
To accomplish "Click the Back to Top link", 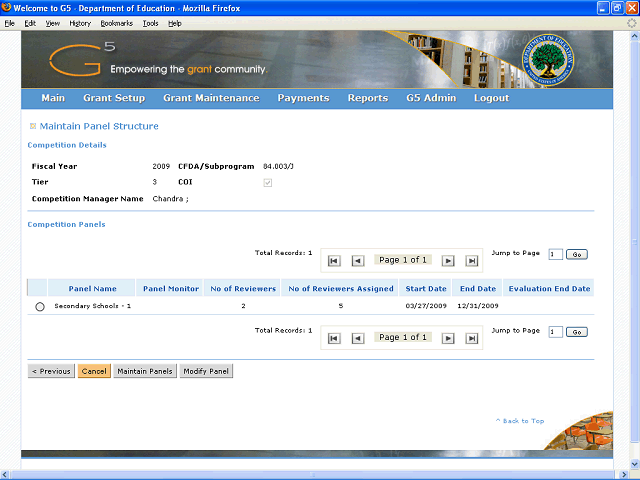I will click(520, 421).
